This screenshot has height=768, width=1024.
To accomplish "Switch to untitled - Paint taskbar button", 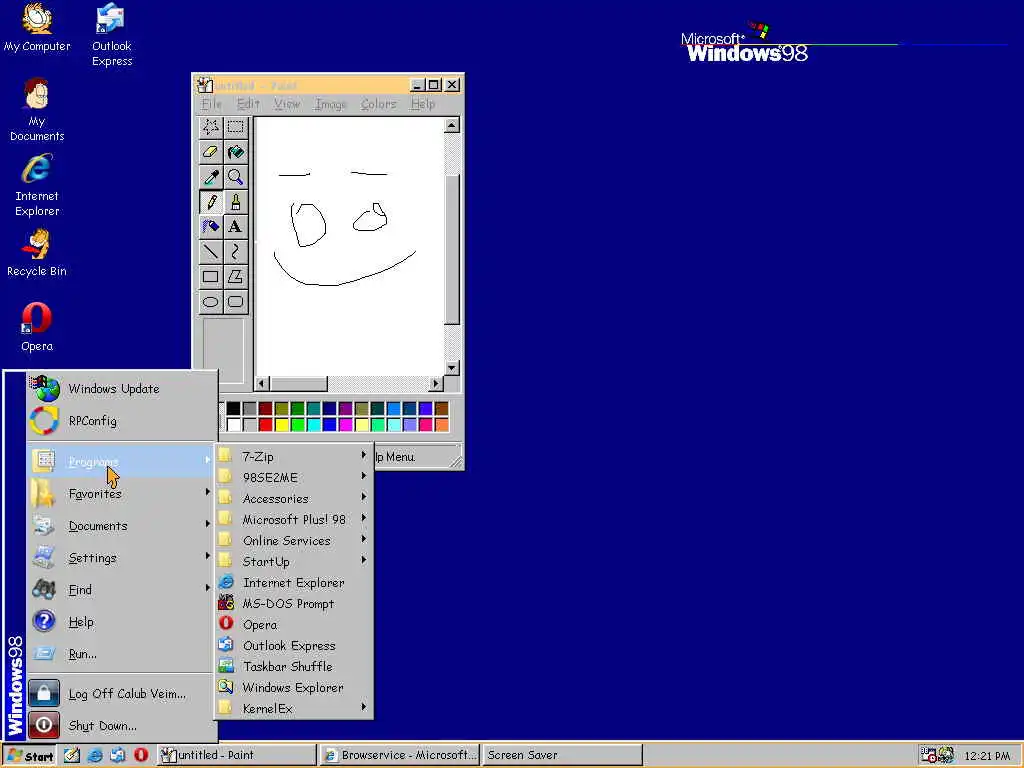I will click(x=236, y=756).
